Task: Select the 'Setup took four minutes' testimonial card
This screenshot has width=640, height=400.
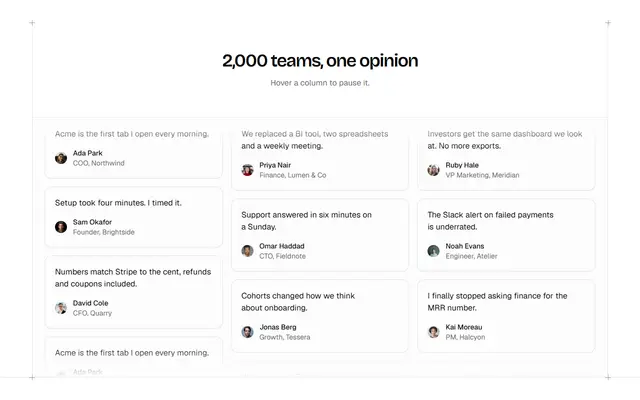Action: coord(134,217)
